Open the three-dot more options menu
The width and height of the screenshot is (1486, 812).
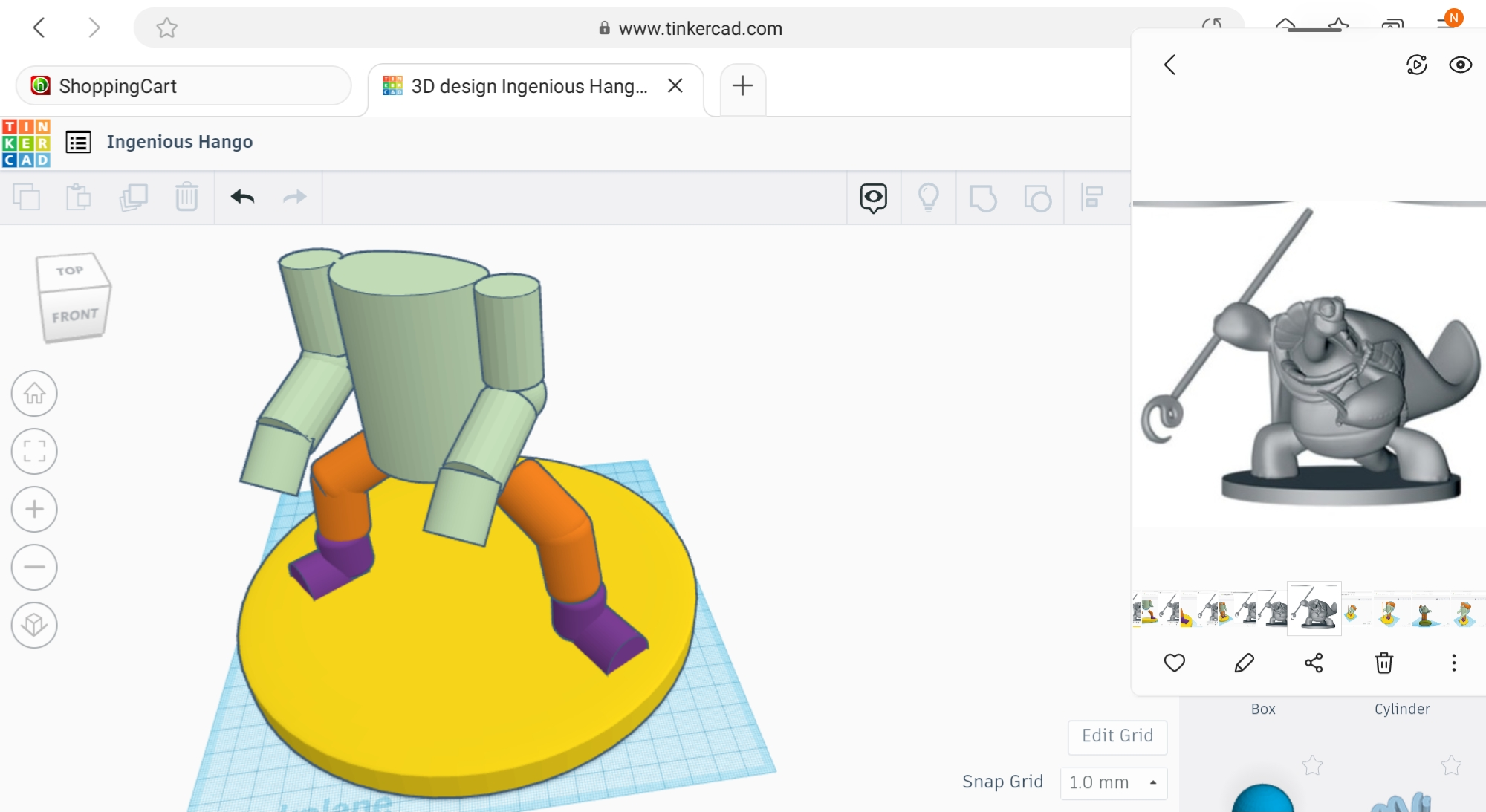tap(1453, 663)
